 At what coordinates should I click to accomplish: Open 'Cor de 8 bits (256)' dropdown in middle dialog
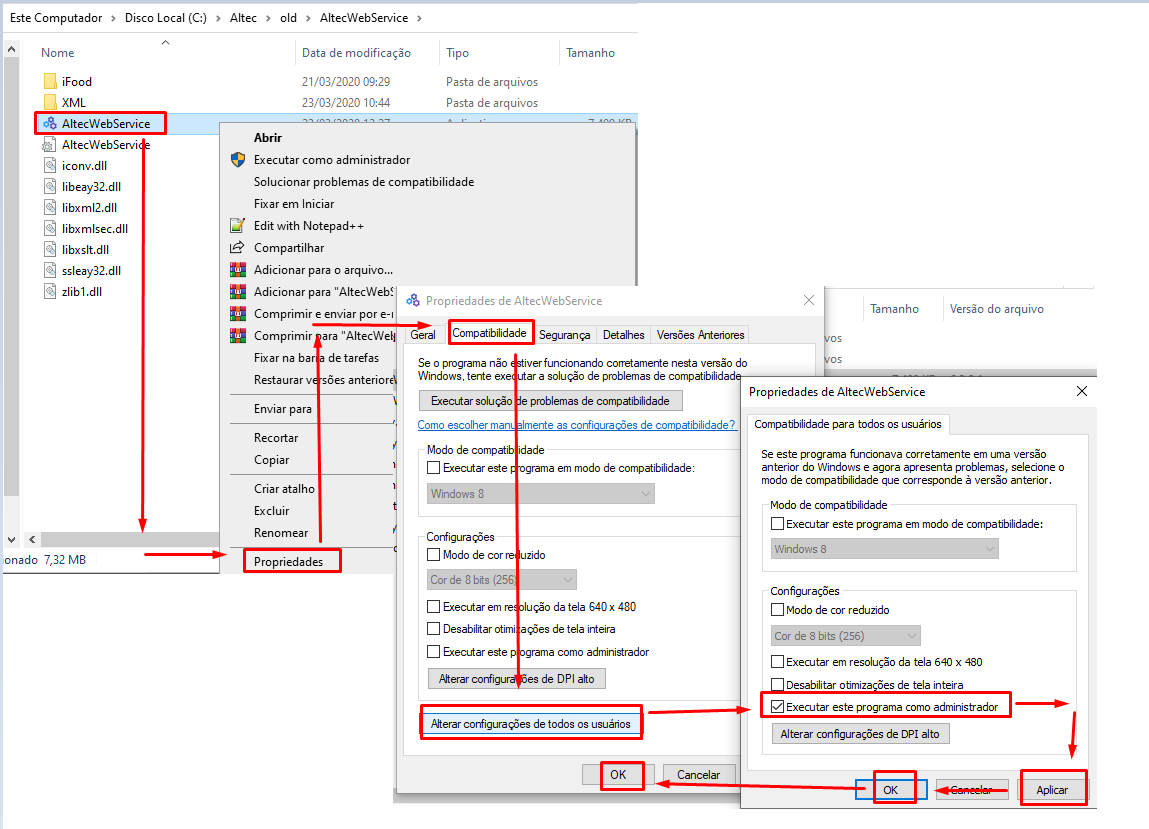tap(502, 580)
